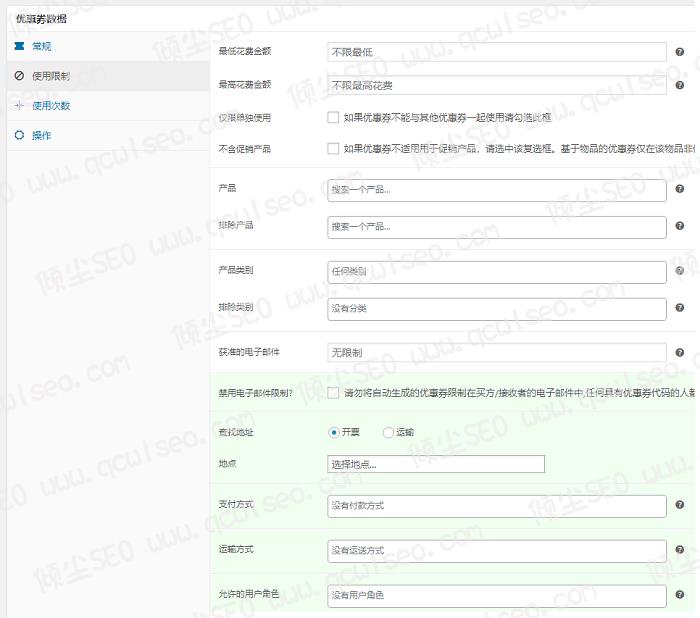Image resolution: width=700 pixels, height=618 pixels.
Task: Click the circle icon beside 操作
Action: [x=19, y=135]
